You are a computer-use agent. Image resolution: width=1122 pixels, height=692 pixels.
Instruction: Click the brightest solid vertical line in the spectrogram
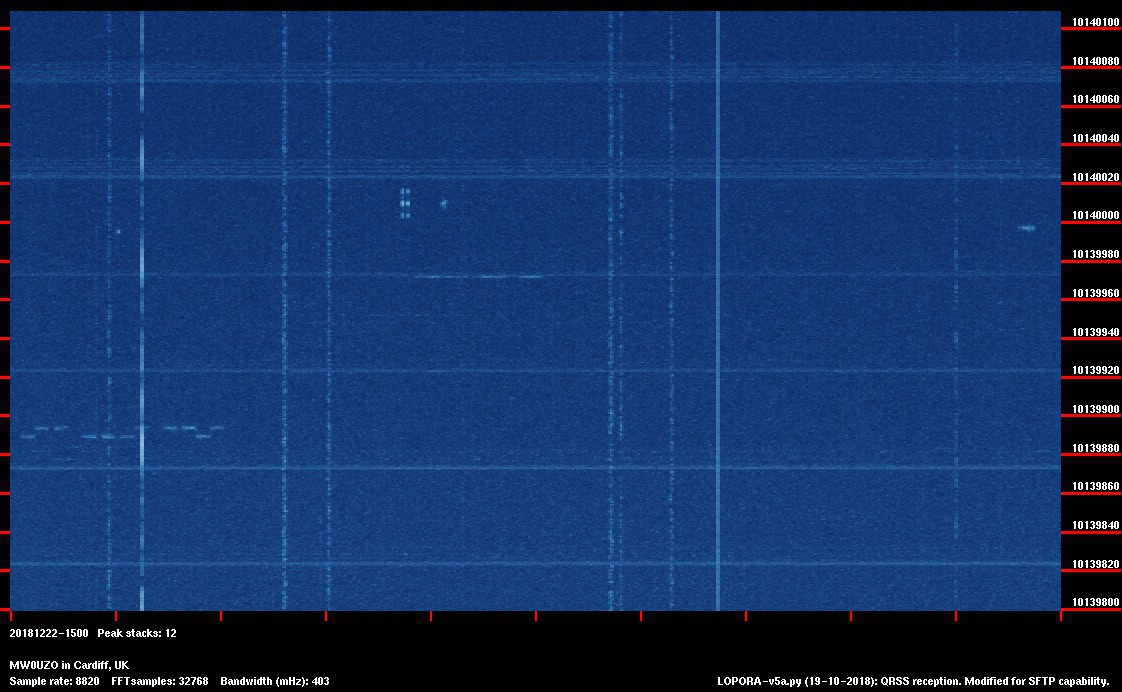tap(718, 300)
